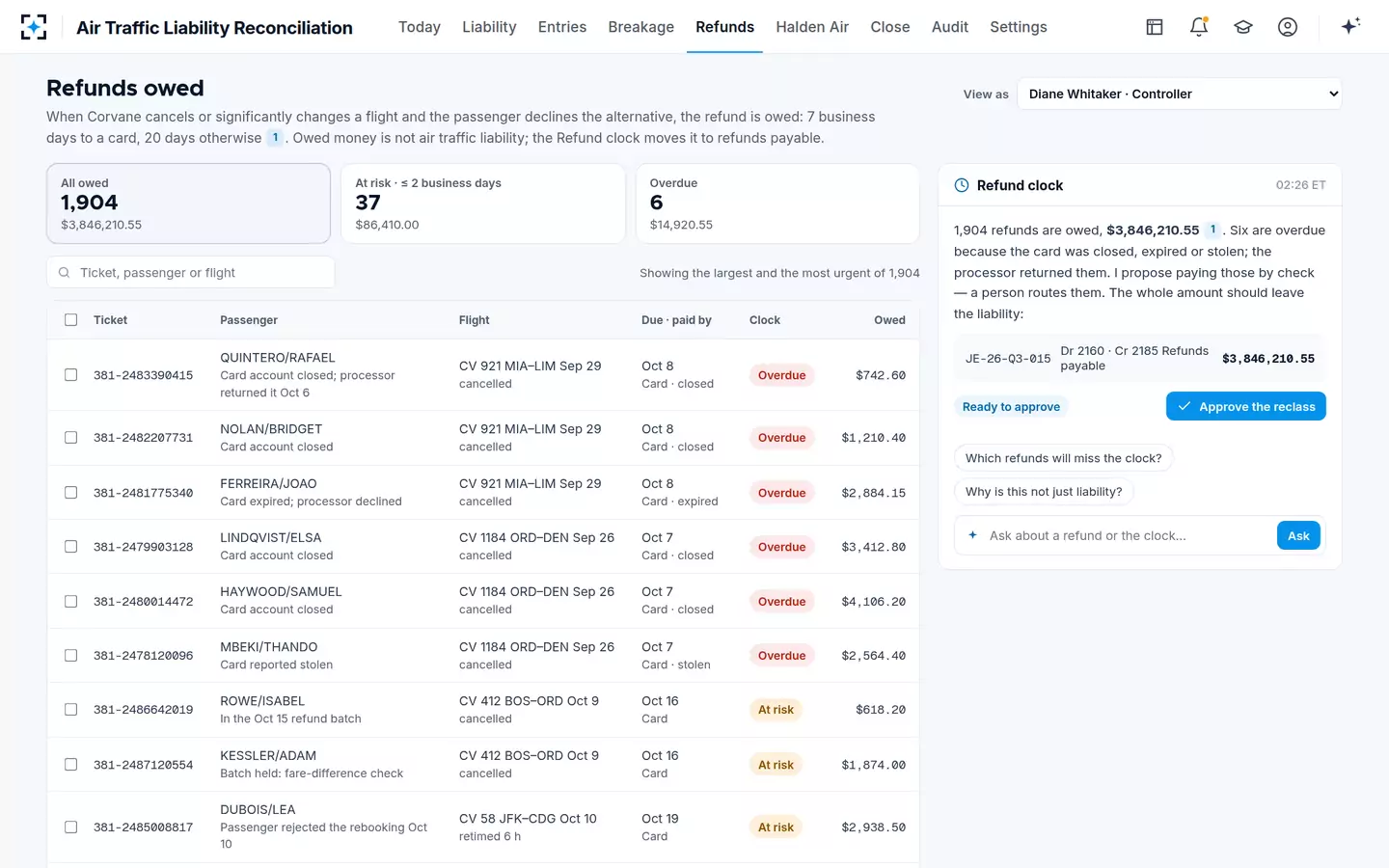Click the Clock column header
The width and height of the screenshot is (1389, 868).
[765, 320]
